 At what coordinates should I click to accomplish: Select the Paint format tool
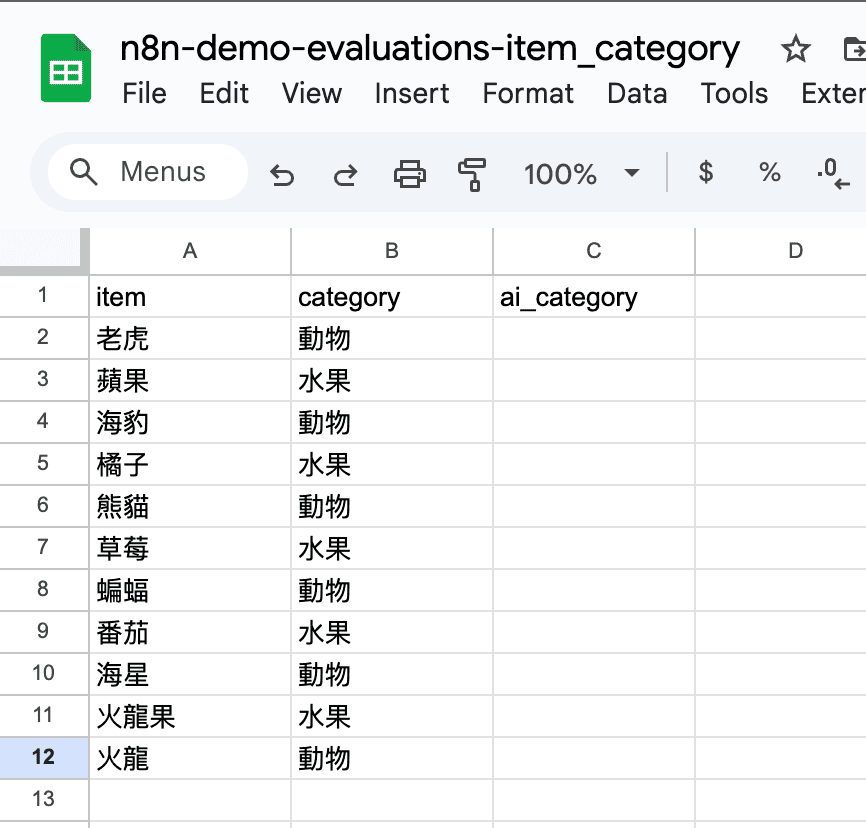pos(472,173)
